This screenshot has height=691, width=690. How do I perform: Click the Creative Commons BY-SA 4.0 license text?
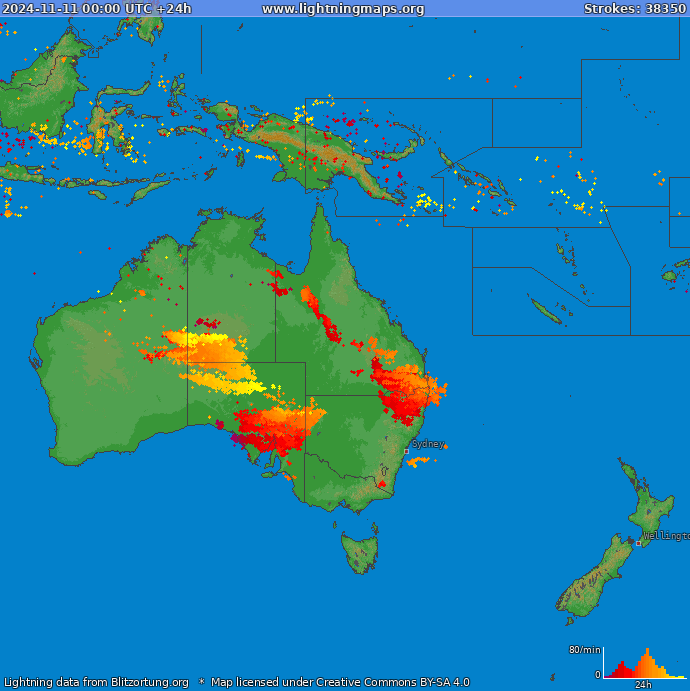click(340, 682)
